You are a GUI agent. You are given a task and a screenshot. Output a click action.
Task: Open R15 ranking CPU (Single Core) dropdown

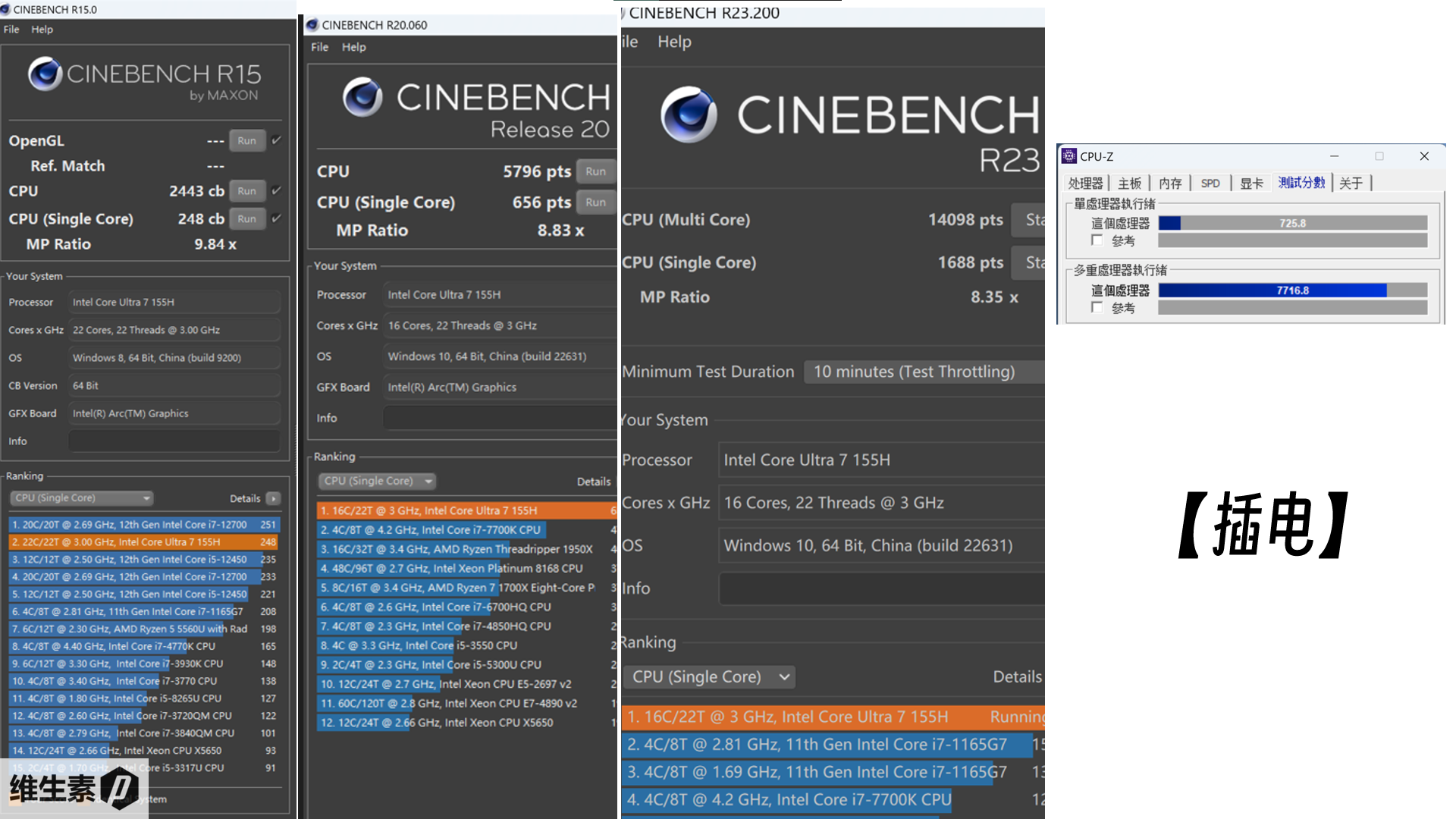pos(82,498)
